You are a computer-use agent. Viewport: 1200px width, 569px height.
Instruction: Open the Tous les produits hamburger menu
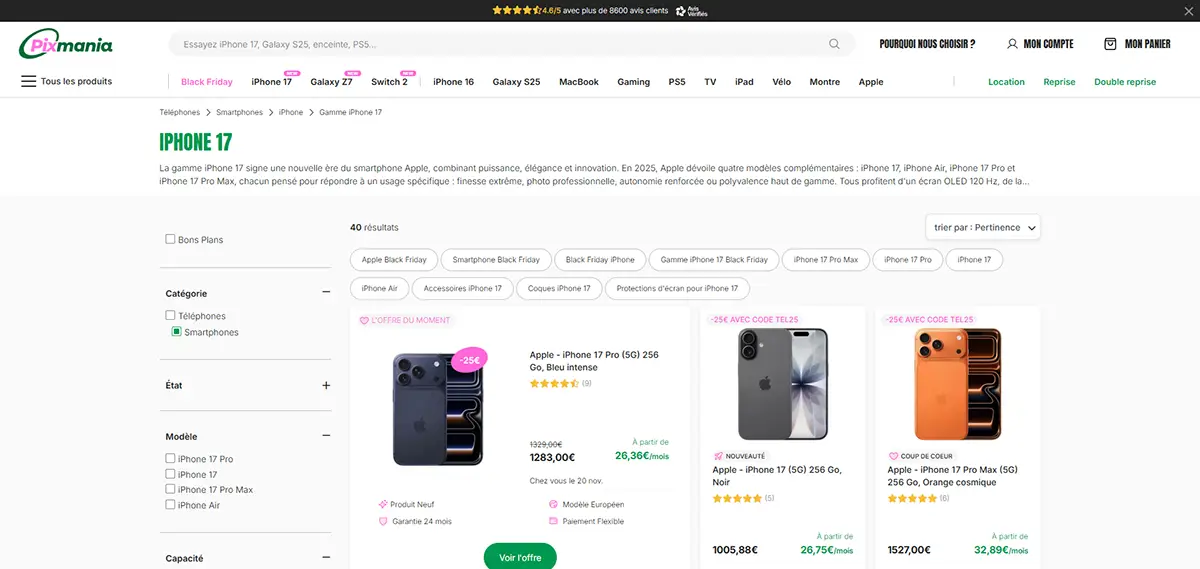tap(28, 82)
